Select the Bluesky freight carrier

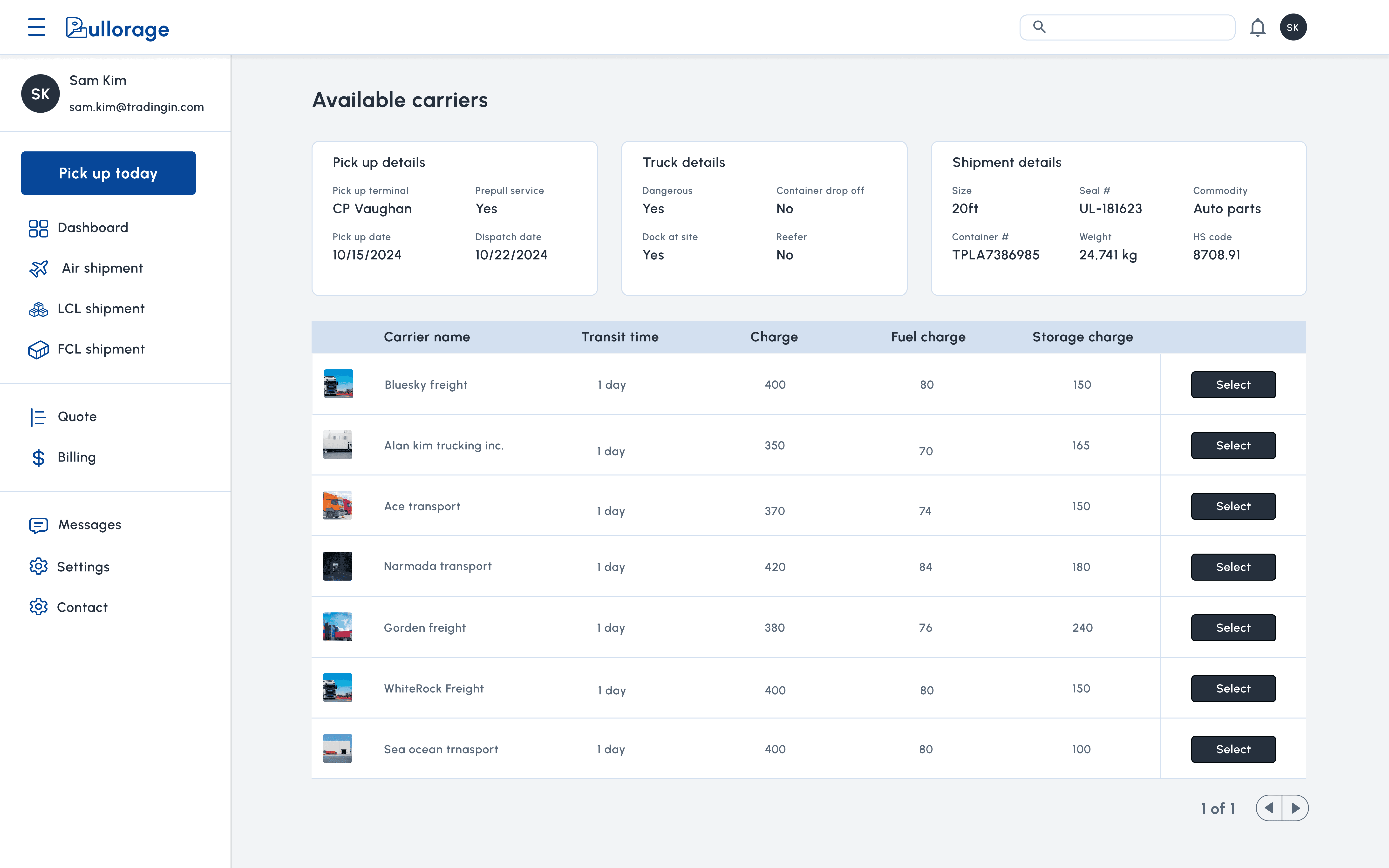(x=1233, y=385)
